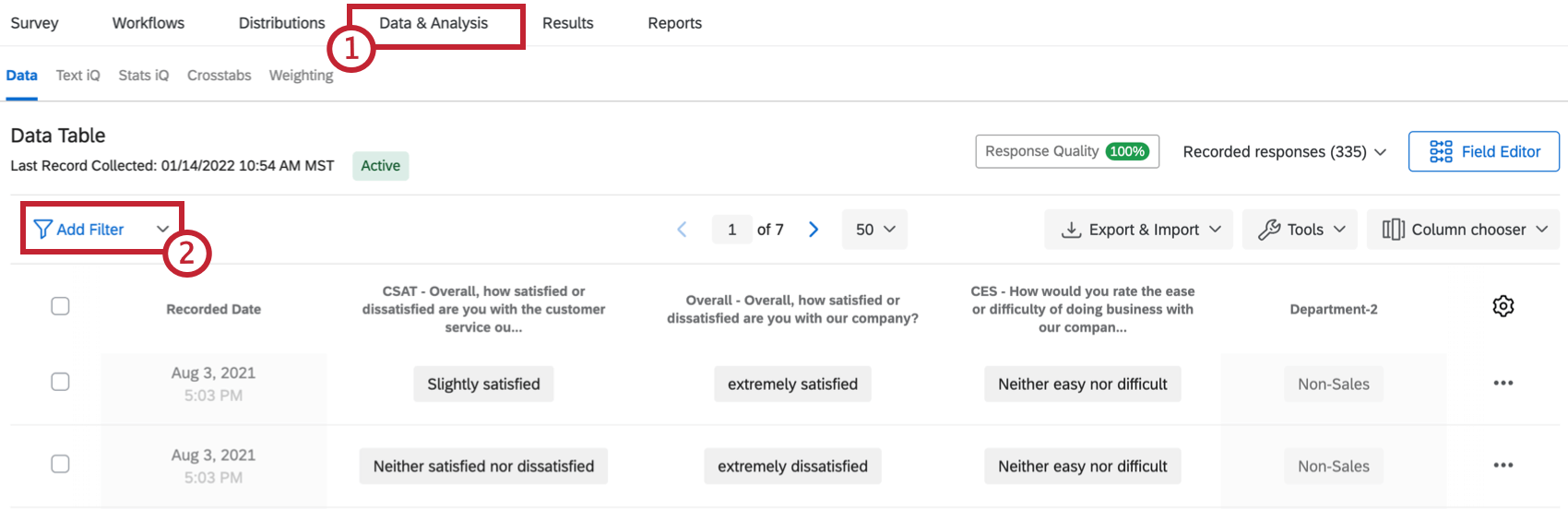Open the Stats iQ sub-tab
Viewport: 1568px width, 509px height.
pos(143,76)
